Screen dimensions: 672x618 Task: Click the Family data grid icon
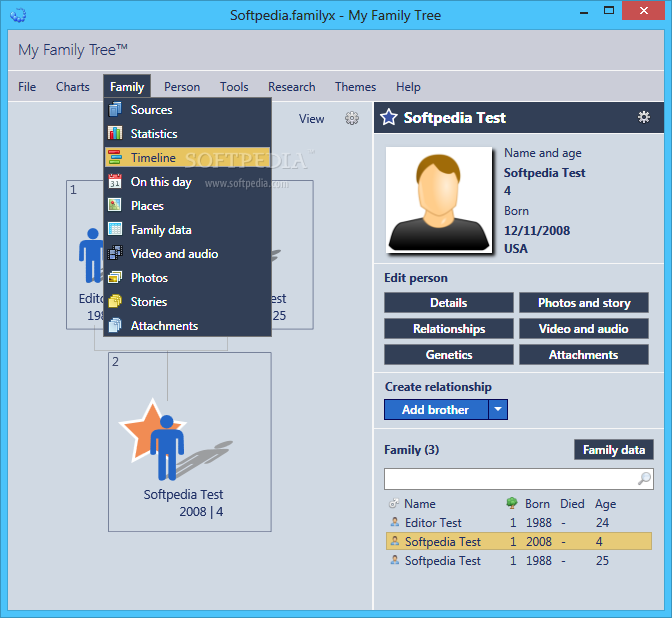point(115,229)
